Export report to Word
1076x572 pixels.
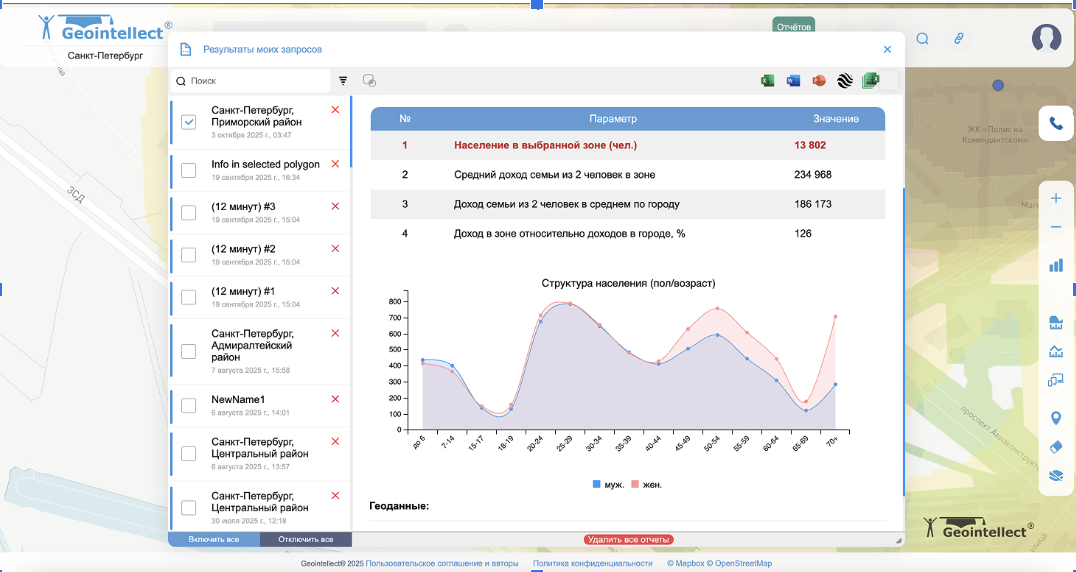(x=794, y=81)
